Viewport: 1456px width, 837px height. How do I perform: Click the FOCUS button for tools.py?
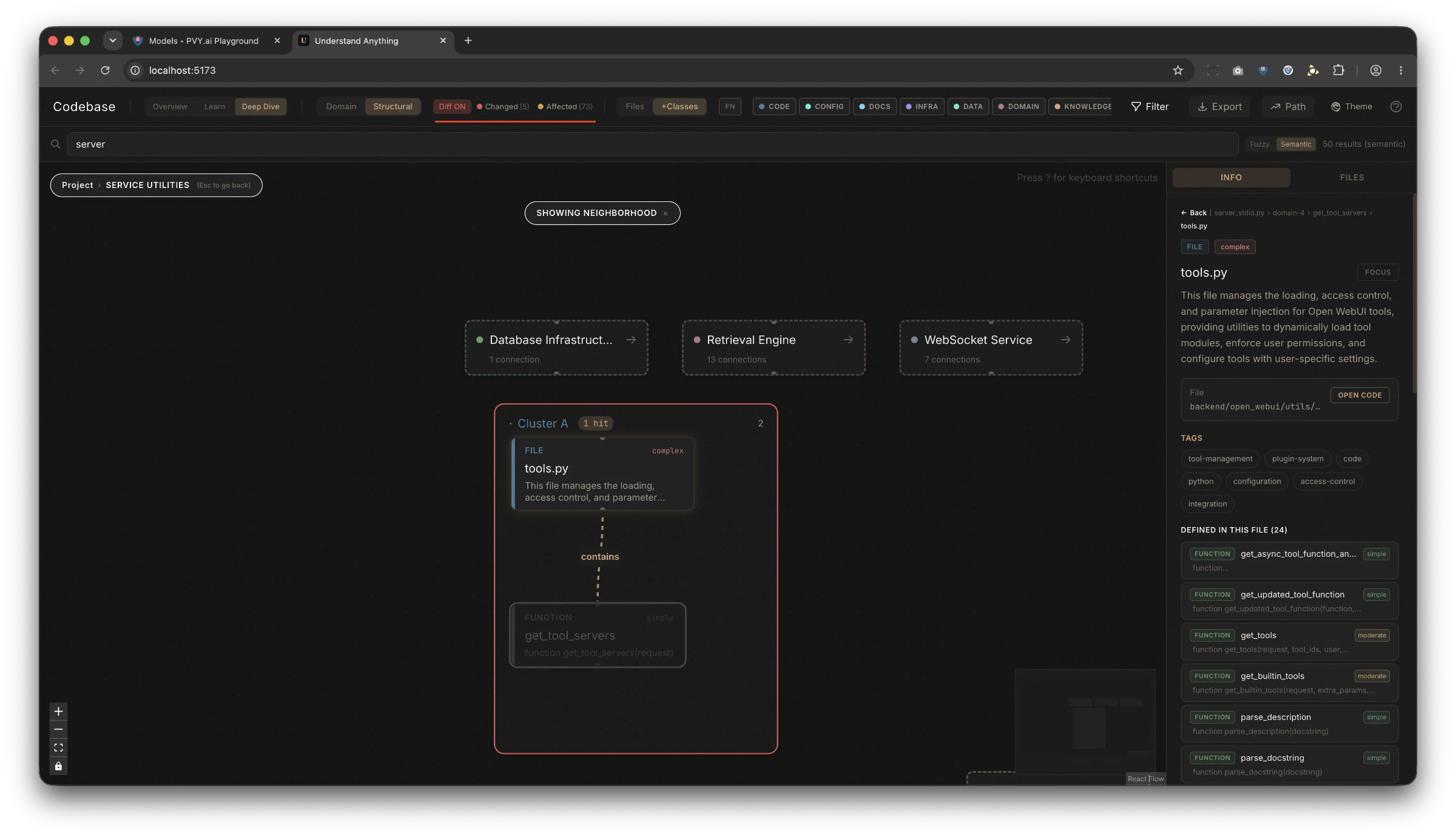(x=1378, y=272)
